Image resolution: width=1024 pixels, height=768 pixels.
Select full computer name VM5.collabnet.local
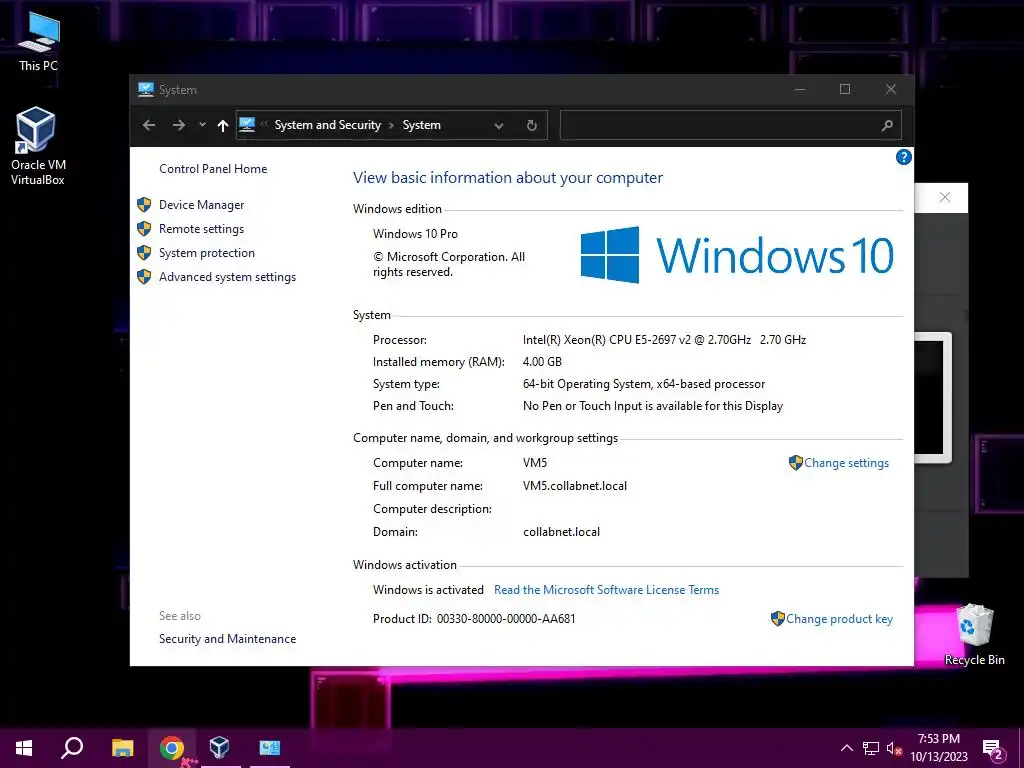pyautogui.click(x=575, y=486)
